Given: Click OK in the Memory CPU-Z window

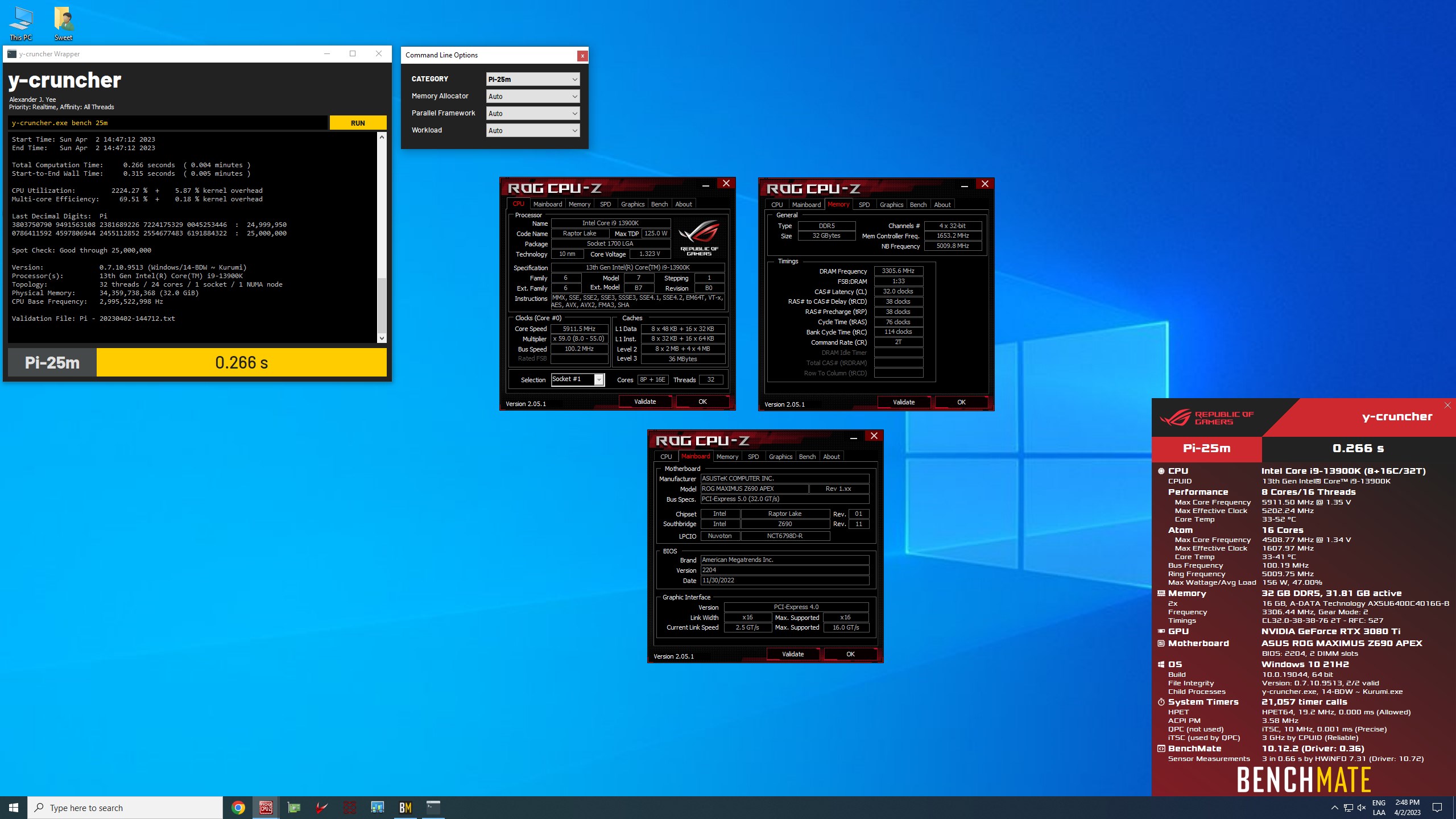Looking at the screenshot, I should pos(961,402).
